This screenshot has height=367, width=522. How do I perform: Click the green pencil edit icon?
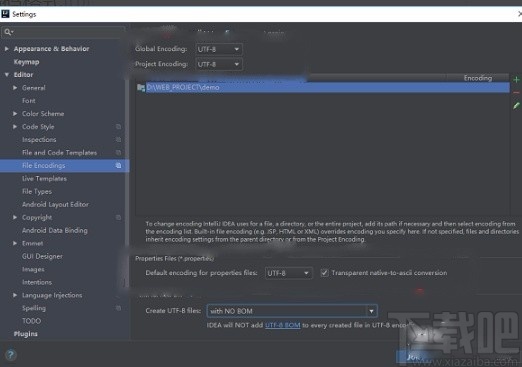click(516, 106)
